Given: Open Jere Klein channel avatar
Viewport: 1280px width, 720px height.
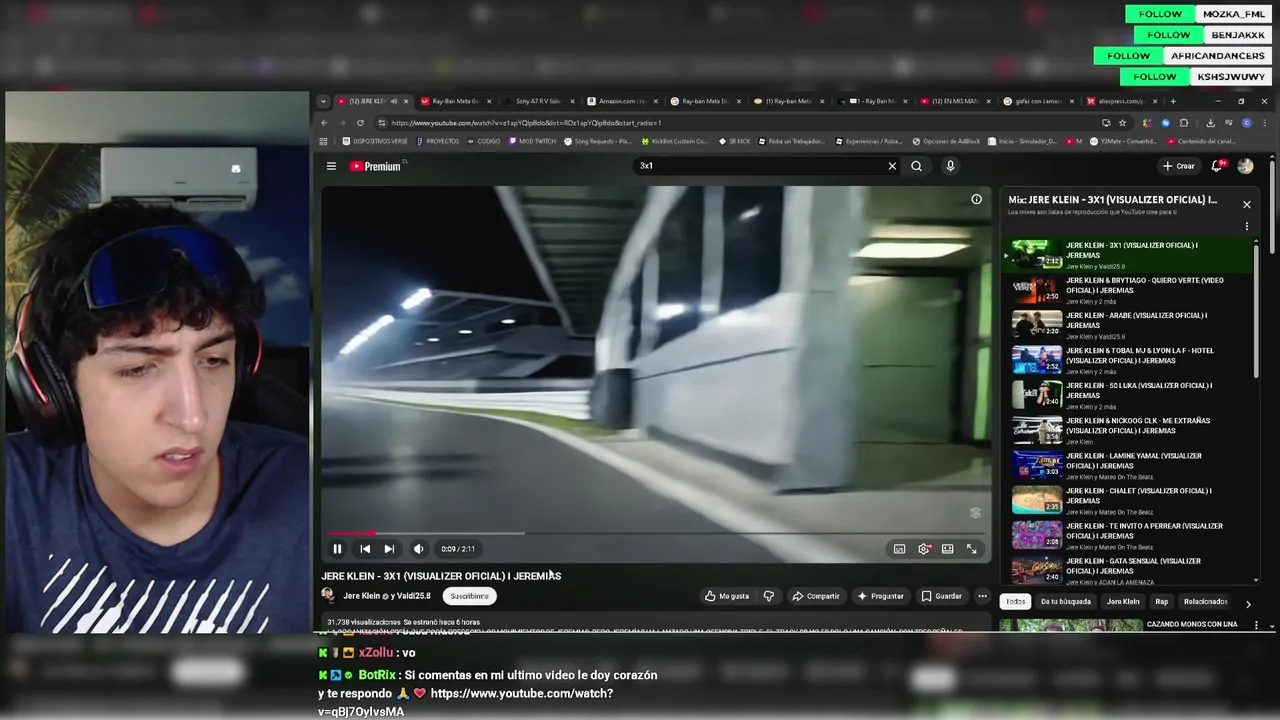Looking at the screenshot, I should tap(328, 595).
